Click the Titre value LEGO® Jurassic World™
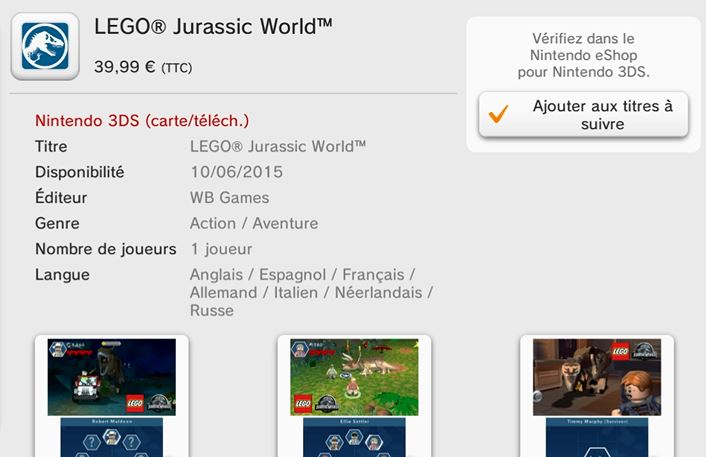Viewport: 706px width, 457px height. click(278, 146)
